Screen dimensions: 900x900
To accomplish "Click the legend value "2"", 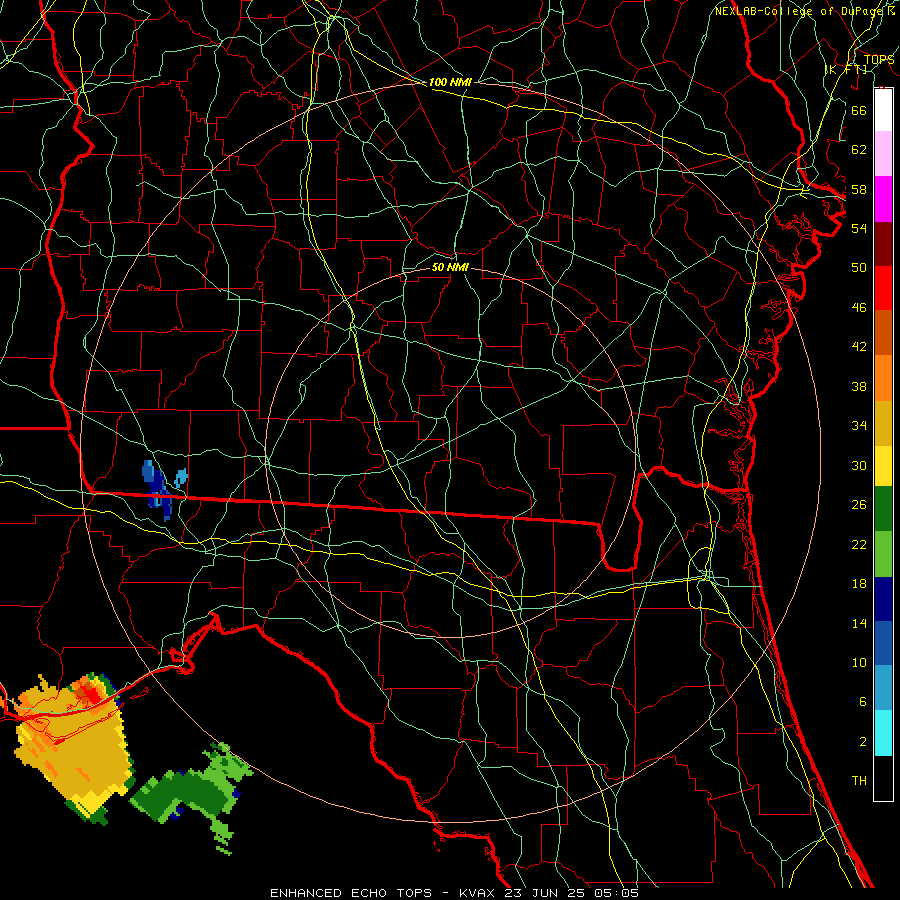I will (862, 742).
